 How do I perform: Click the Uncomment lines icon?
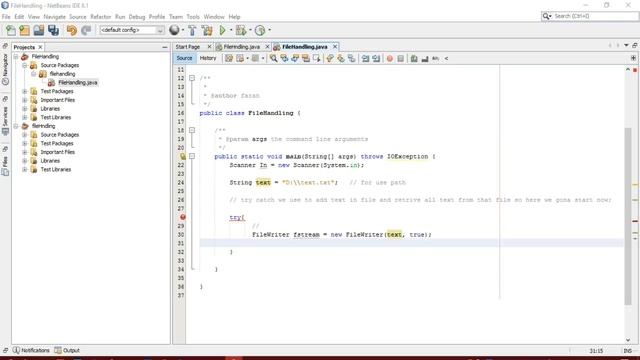(425, 58)
